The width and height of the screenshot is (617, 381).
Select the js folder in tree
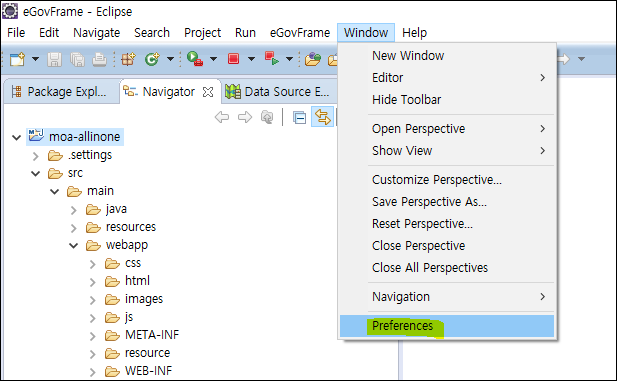(119, 317)
